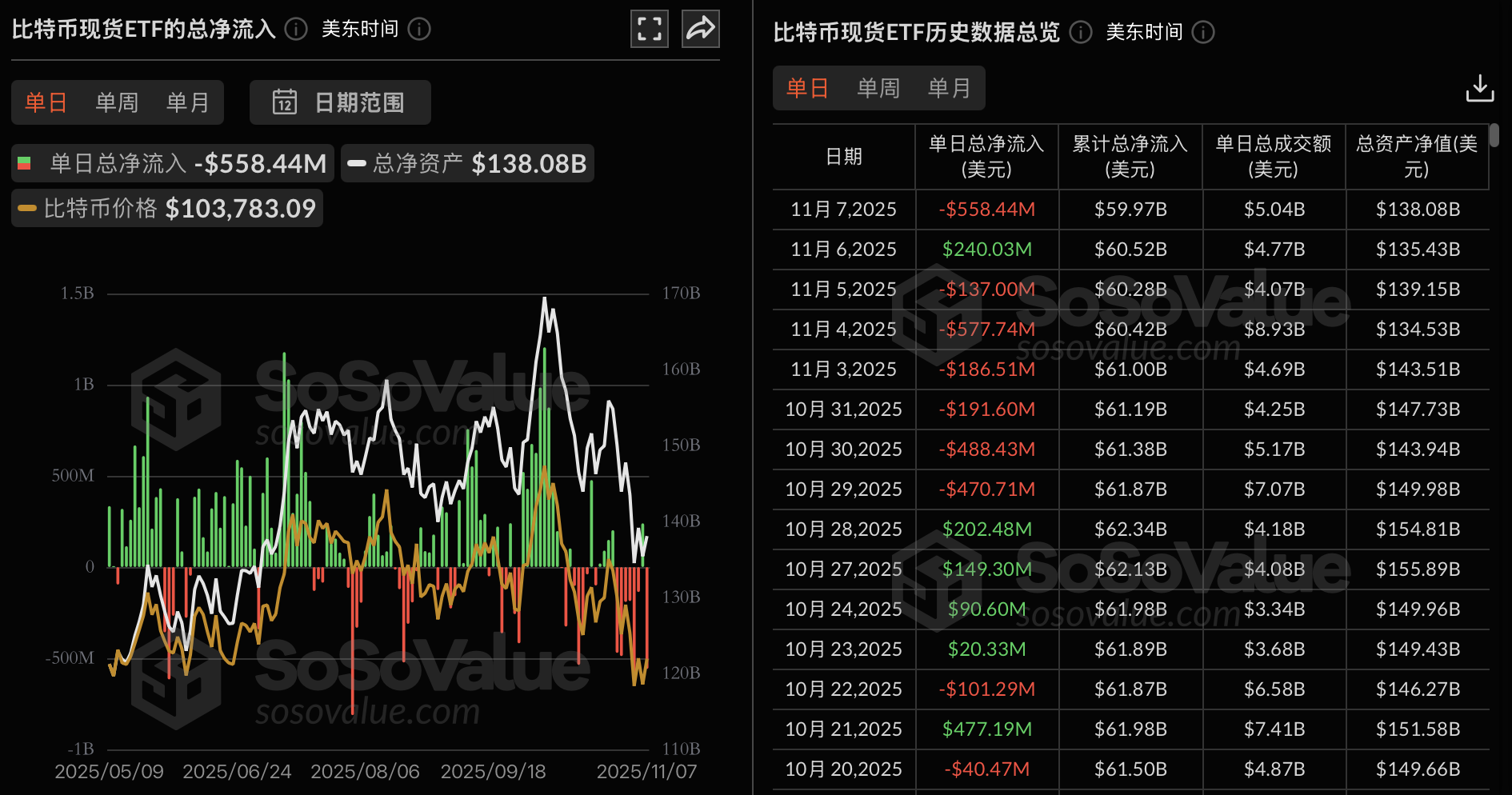Switch the history table to 单周 view
This screenshot has height=795, width=1512.
point(878,88)
